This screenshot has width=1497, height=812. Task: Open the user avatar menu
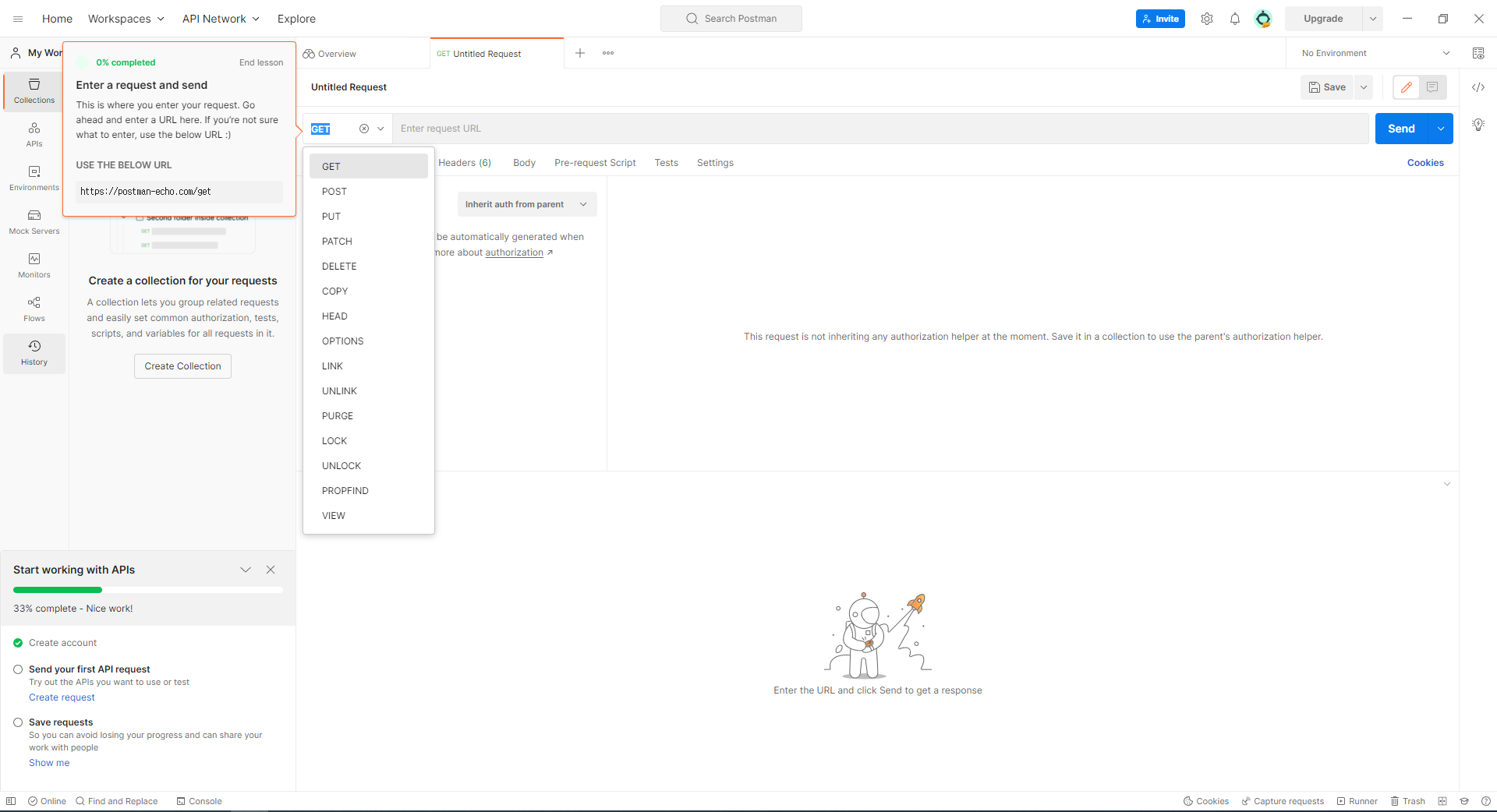(x=1263, y=19)
